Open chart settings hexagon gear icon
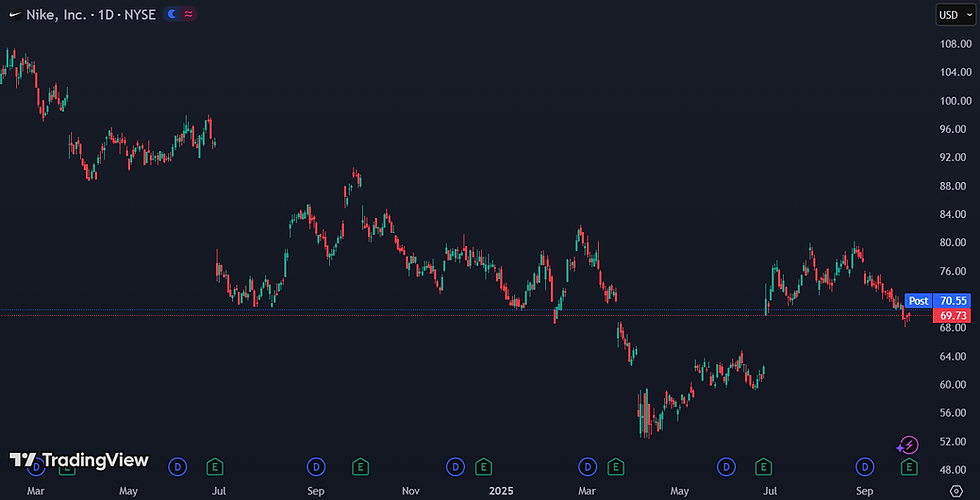 click(956, 490)
